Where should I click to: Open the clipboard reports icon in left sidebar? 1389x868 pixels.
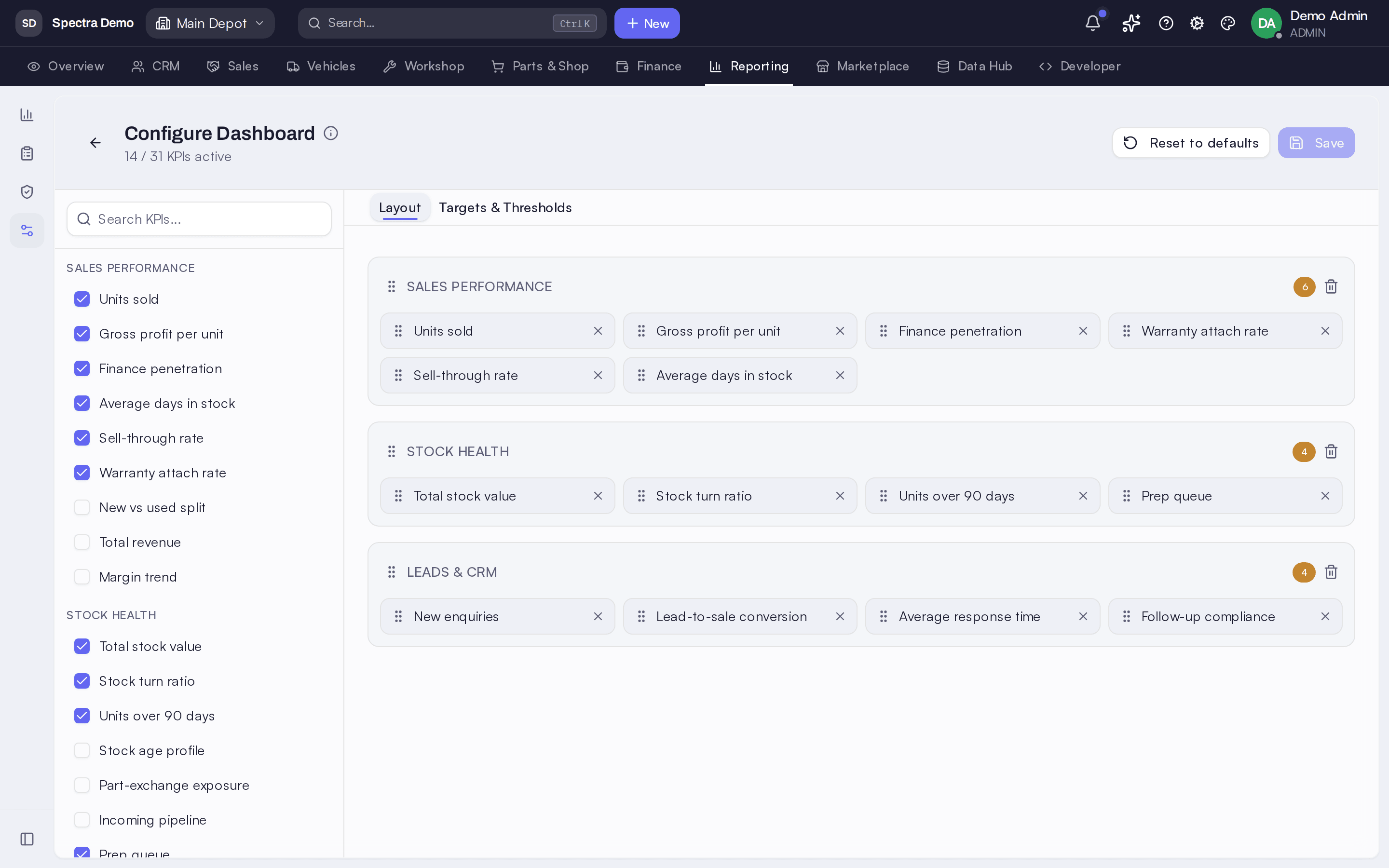click(27, 153)
